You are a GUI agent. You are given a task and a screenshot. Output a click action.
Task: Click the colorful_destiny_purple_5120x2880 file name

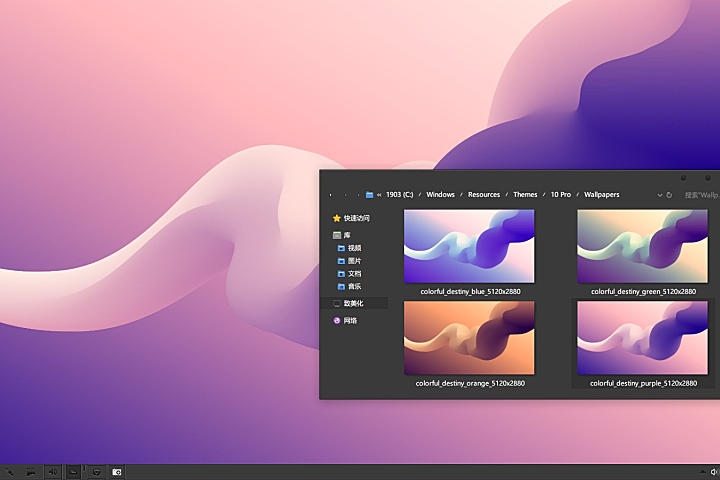click(643, 383)
